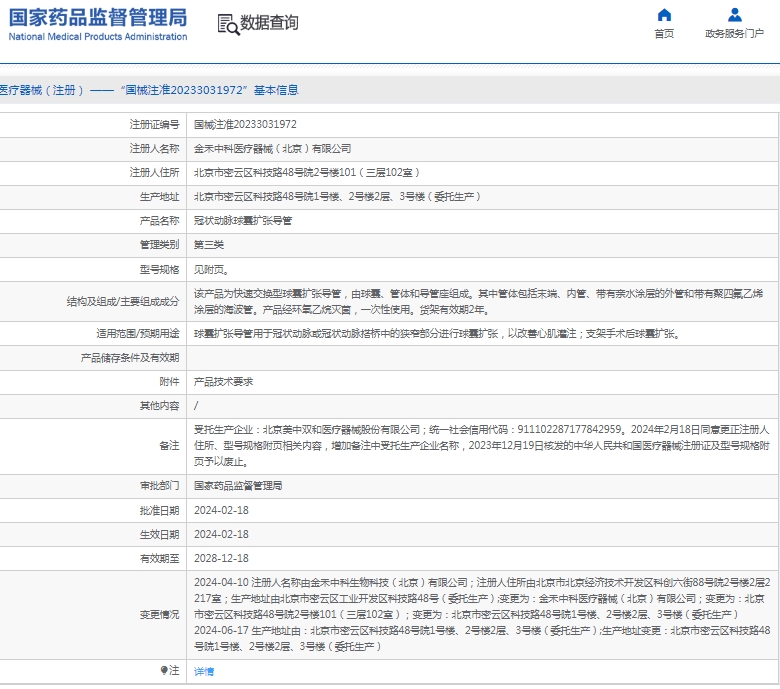Click the 其他内容 row label
The height and width of the screenshot is (689, 780).
pyautogui.click(x=159, y=406)
